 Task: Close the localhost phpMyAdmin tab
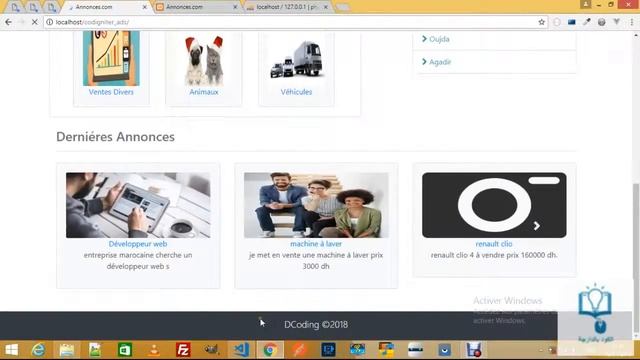tap(326, 7)
